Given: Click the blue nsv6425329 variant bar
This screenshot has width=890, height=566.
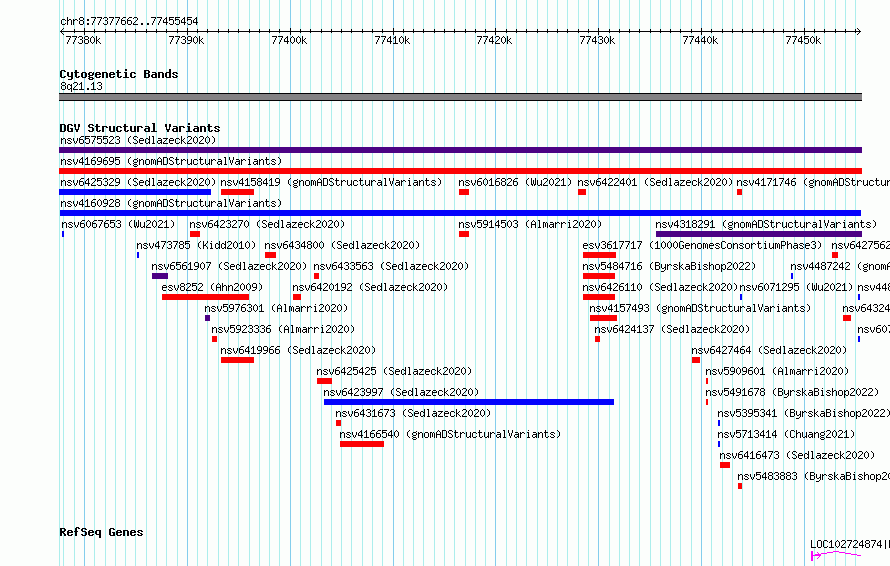Looking at the screenshot, I should tap(135, 192).
